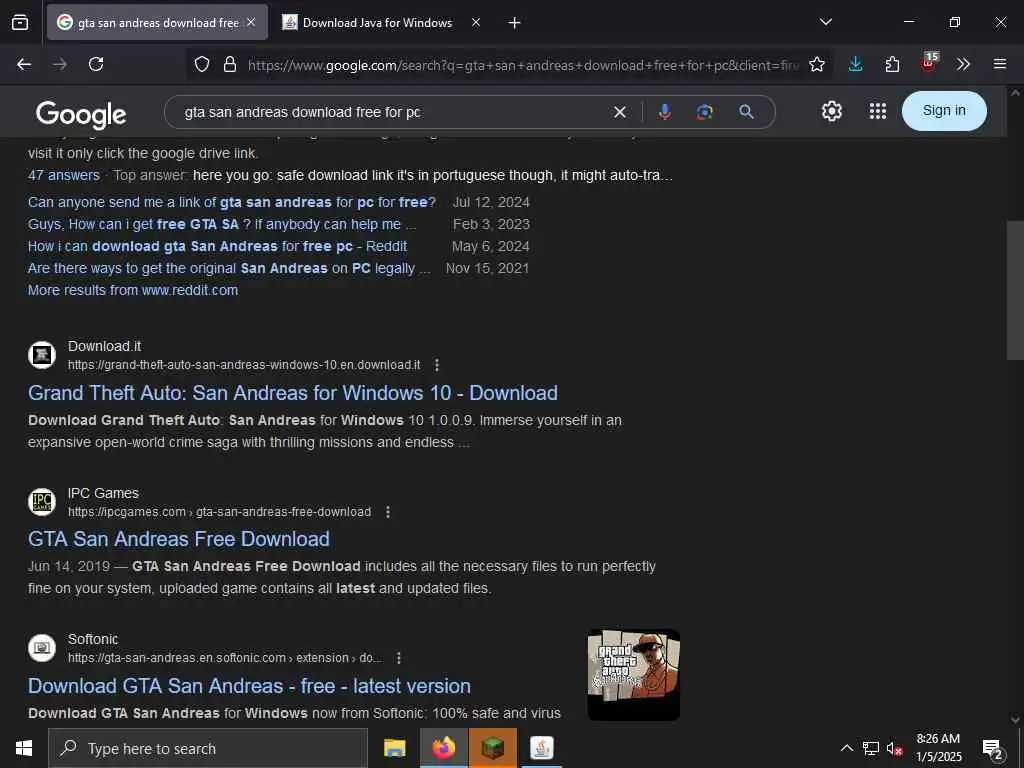Click Download.it URL text under site name
This screenshot has height=768, width=1024.
(244, 365)
